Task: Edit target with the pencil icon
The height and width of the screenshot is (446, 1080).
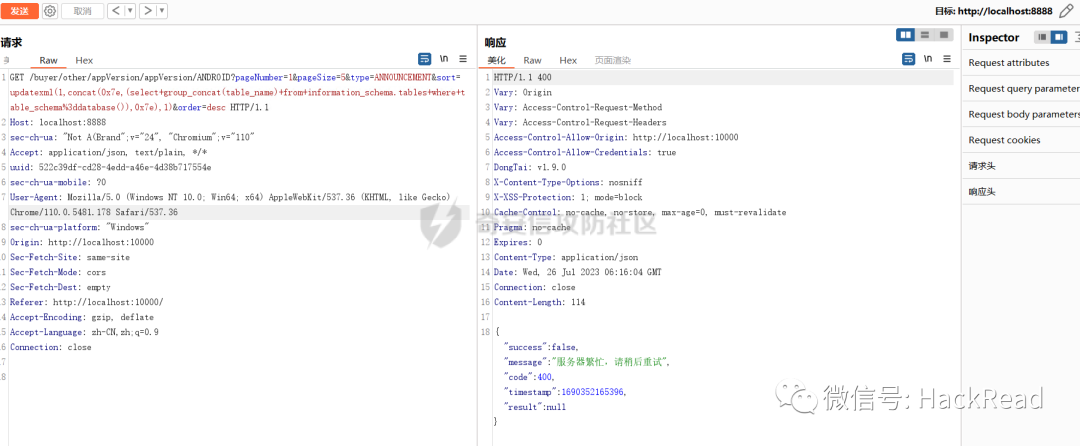Action: [x=1066, y=11]
